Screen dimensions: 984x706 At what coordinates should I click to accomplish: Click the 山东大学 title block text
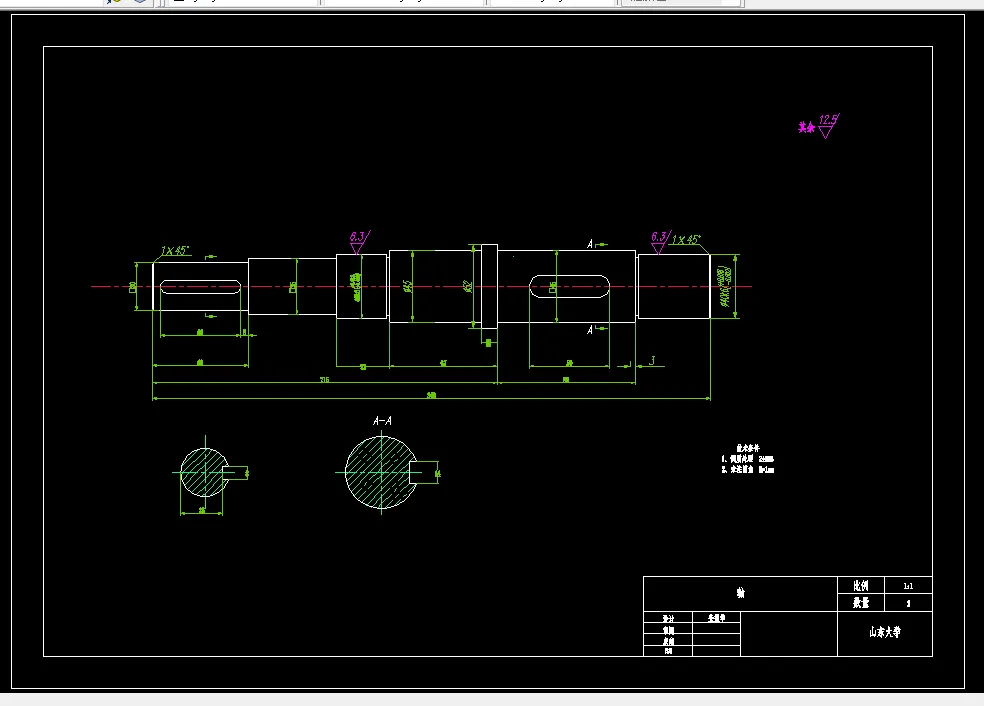[885, 632]
